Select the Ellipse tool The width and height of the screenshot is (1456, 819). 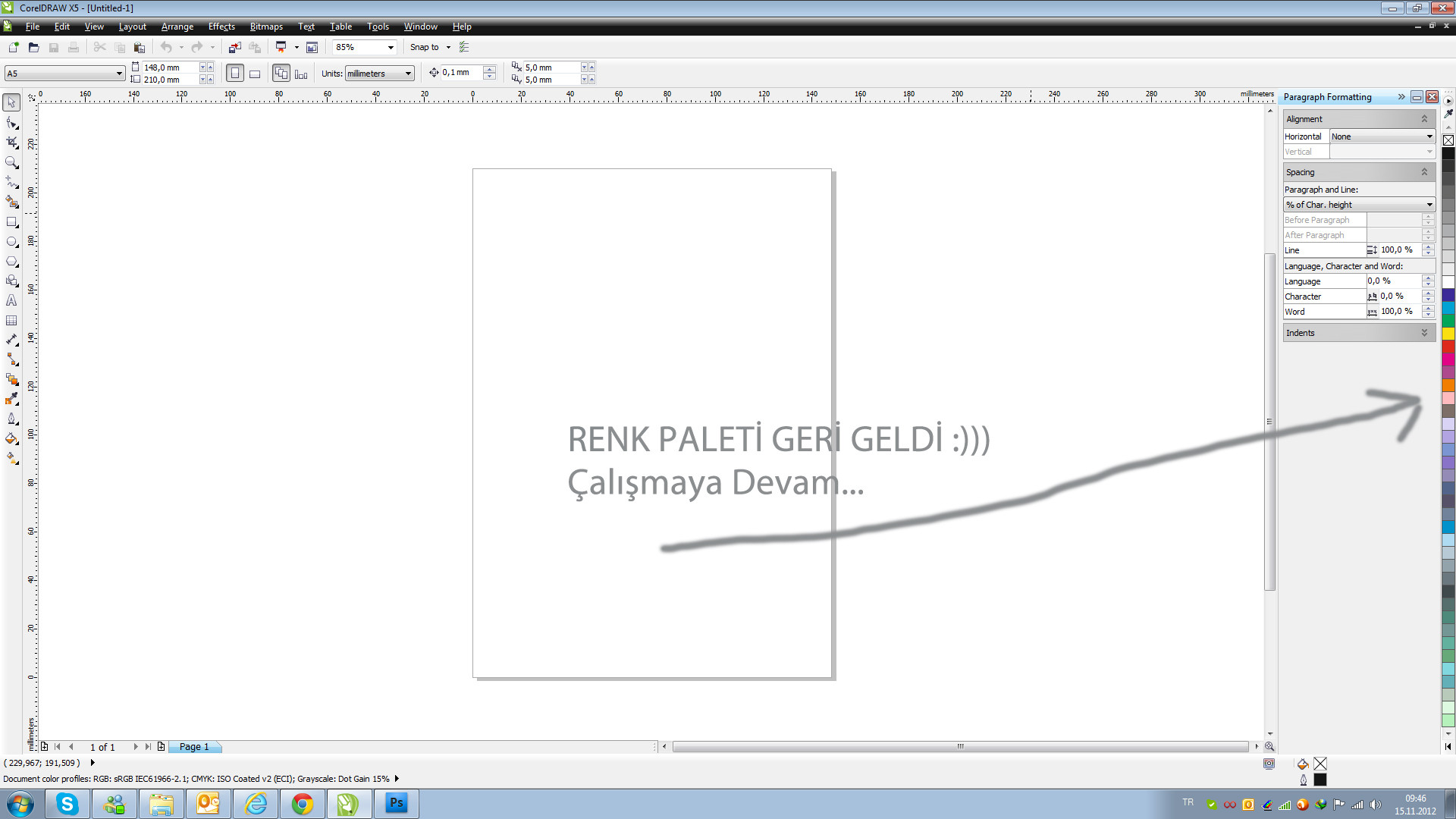pos(11,242)
